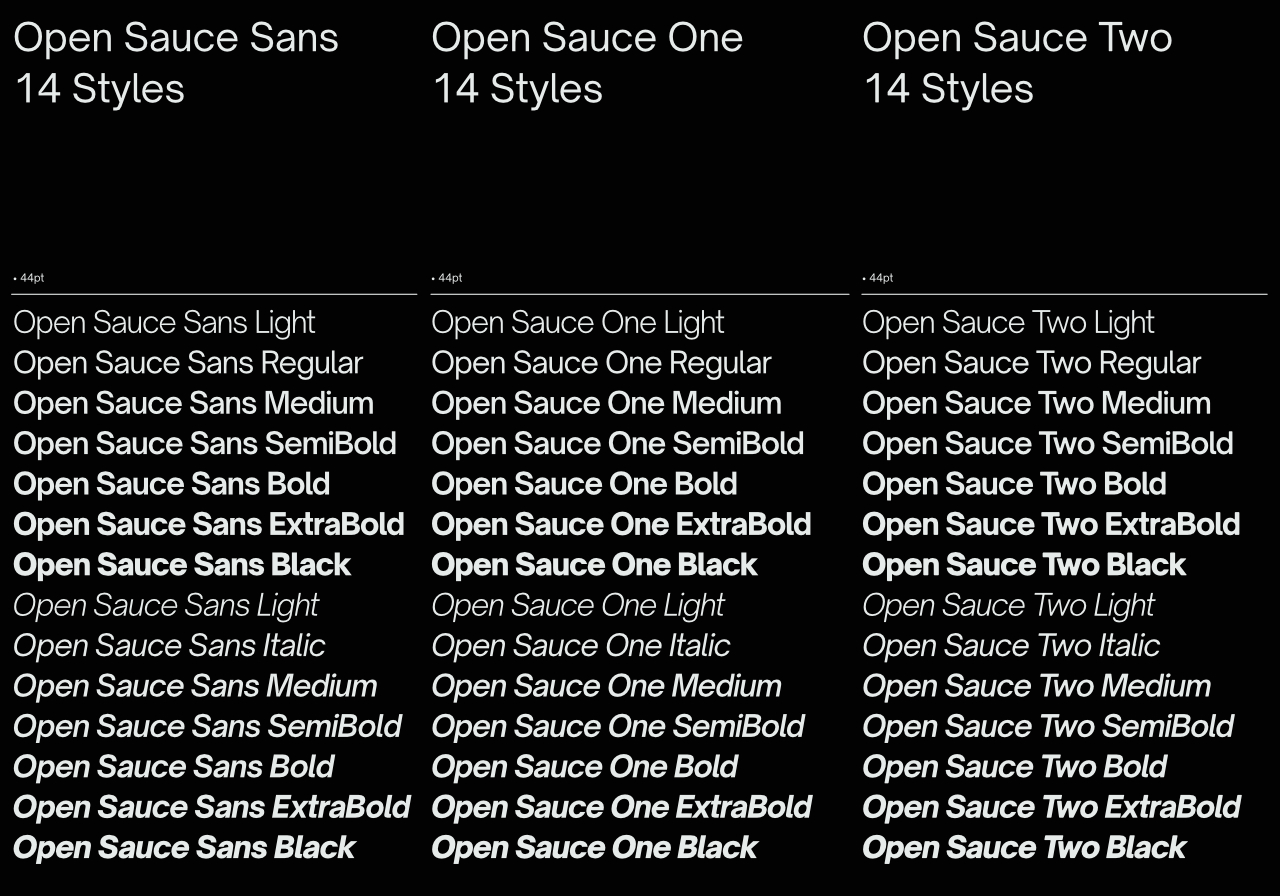Click the upright Open Sauce Sans ExtraBold line
Image resolution: width=1280 pixels, height=896 pixels.
pos(209,524)
